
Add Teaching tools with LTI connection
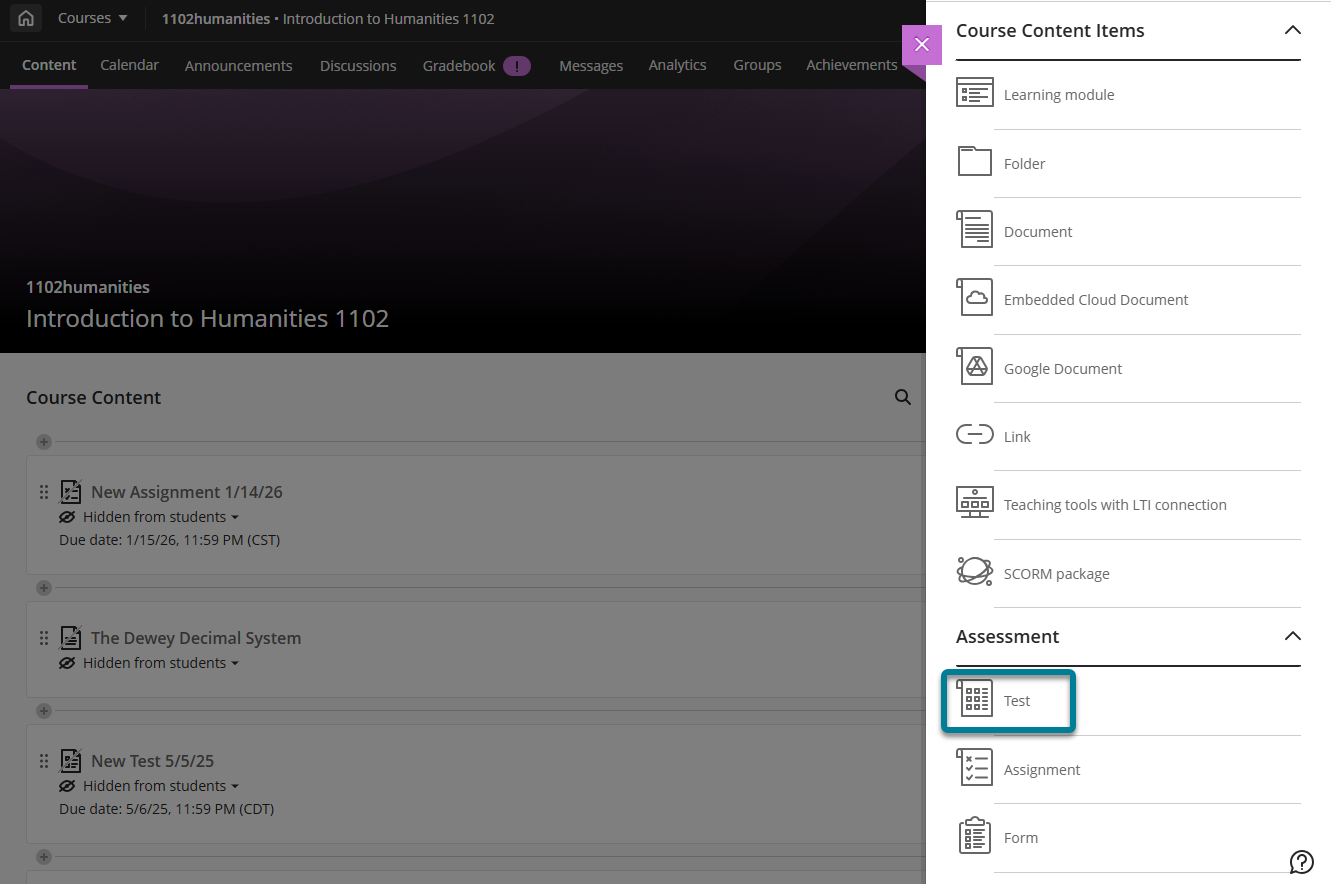[x=1115, y=504]
